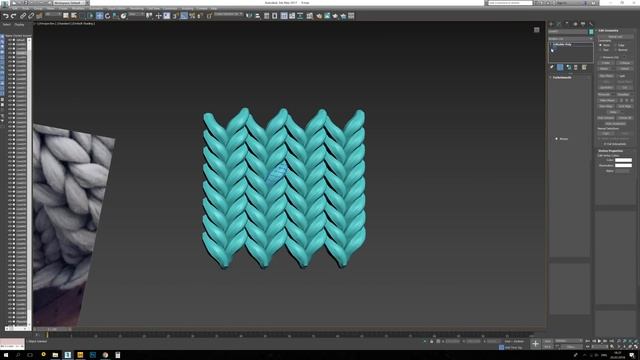
Task: Open the Edit menu
Action: 16,9
